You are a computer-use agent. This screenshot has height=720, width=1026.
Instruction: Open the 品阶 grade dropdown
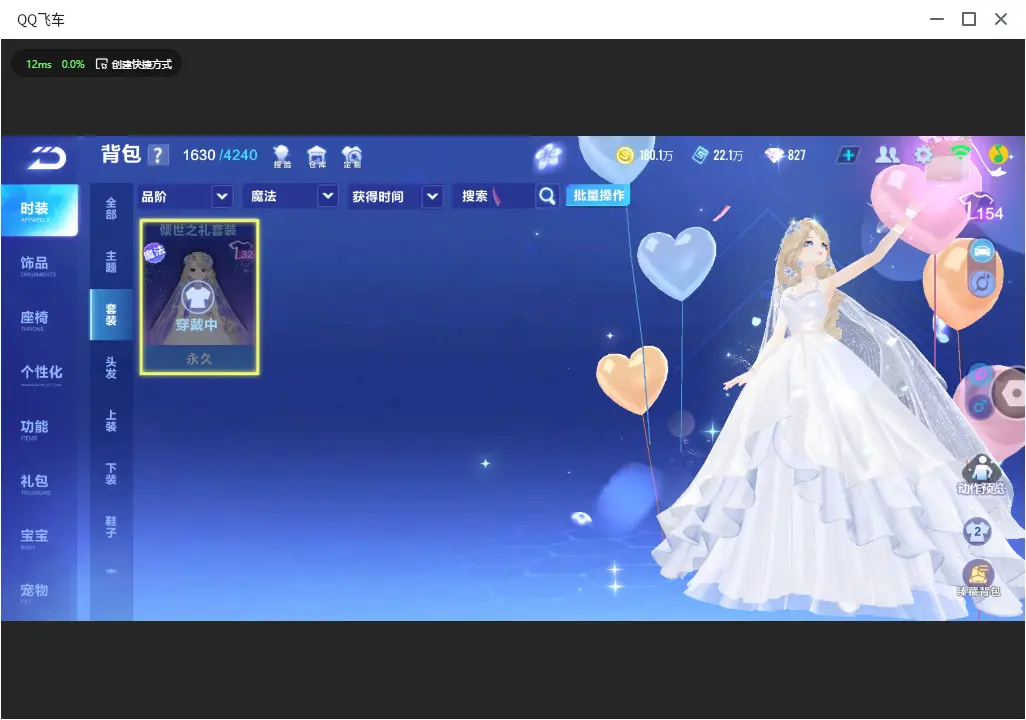pyautogui.click(x=186, y=196)
